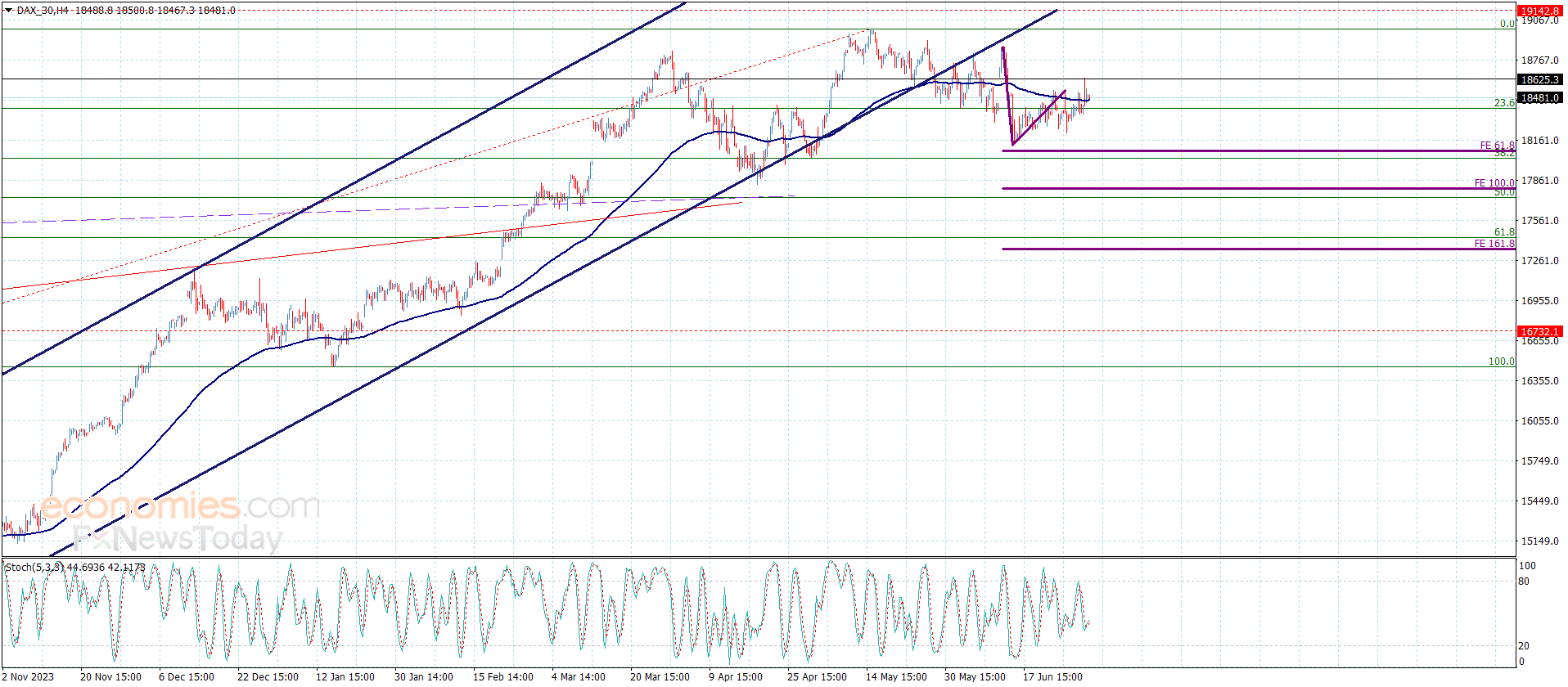This screenshot has width=1568, height=687.
Task: Click the 19142.8 red price label
Action: tap(1539, 11)
